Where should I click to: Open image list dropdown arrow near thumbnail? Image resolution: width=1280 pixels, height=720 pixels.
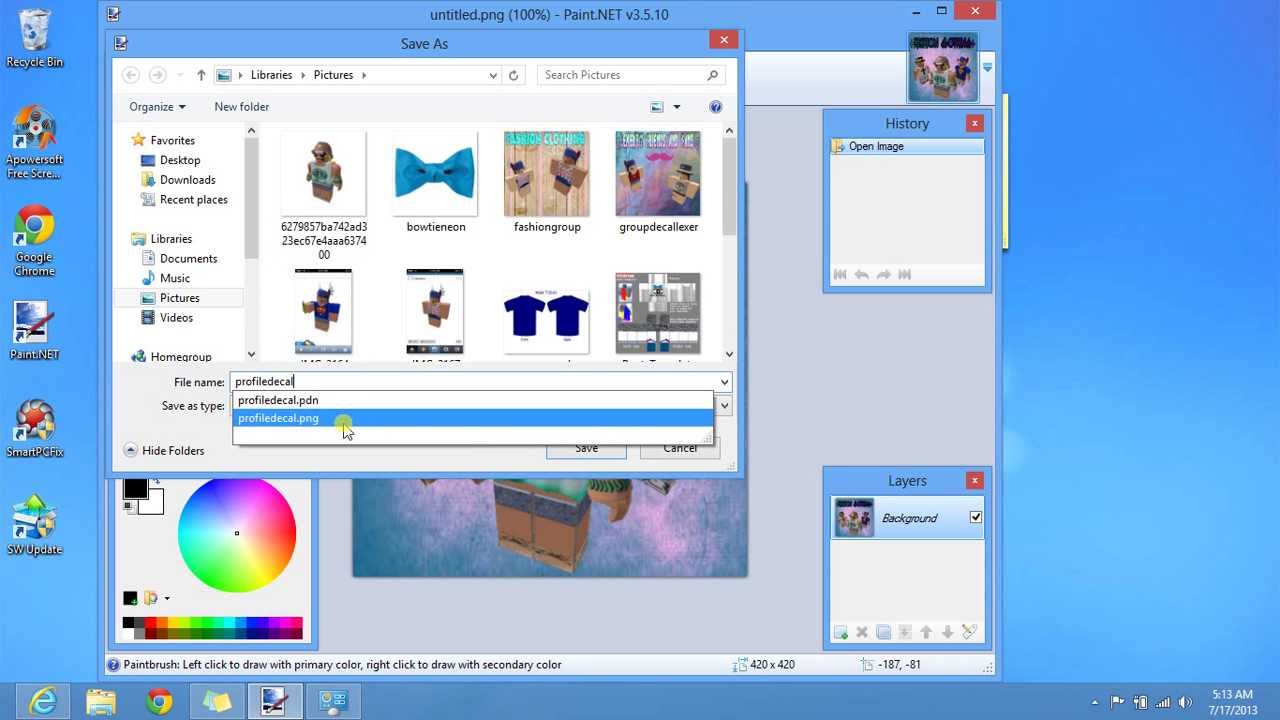pos(988,68)
